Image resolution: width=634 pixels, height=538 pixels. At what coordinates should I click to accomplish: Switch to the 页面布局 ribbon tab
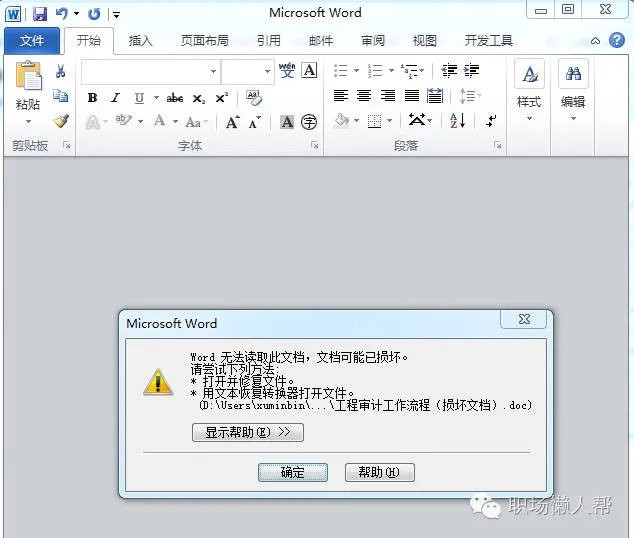pyautogui.click(x=204, y=40)
